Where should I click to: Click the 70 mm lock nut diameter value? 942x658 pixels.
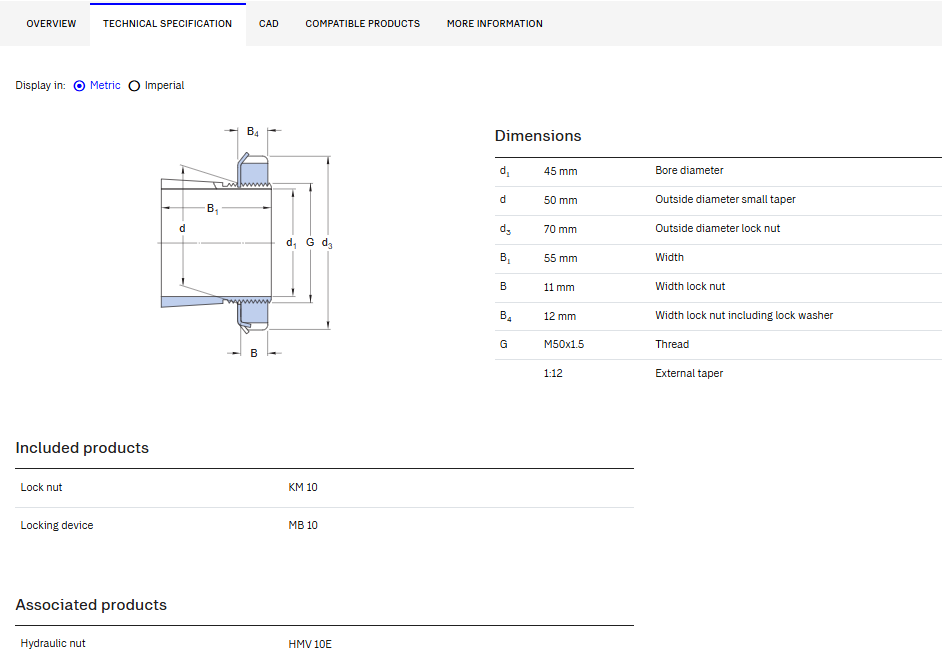pos(560,229)
